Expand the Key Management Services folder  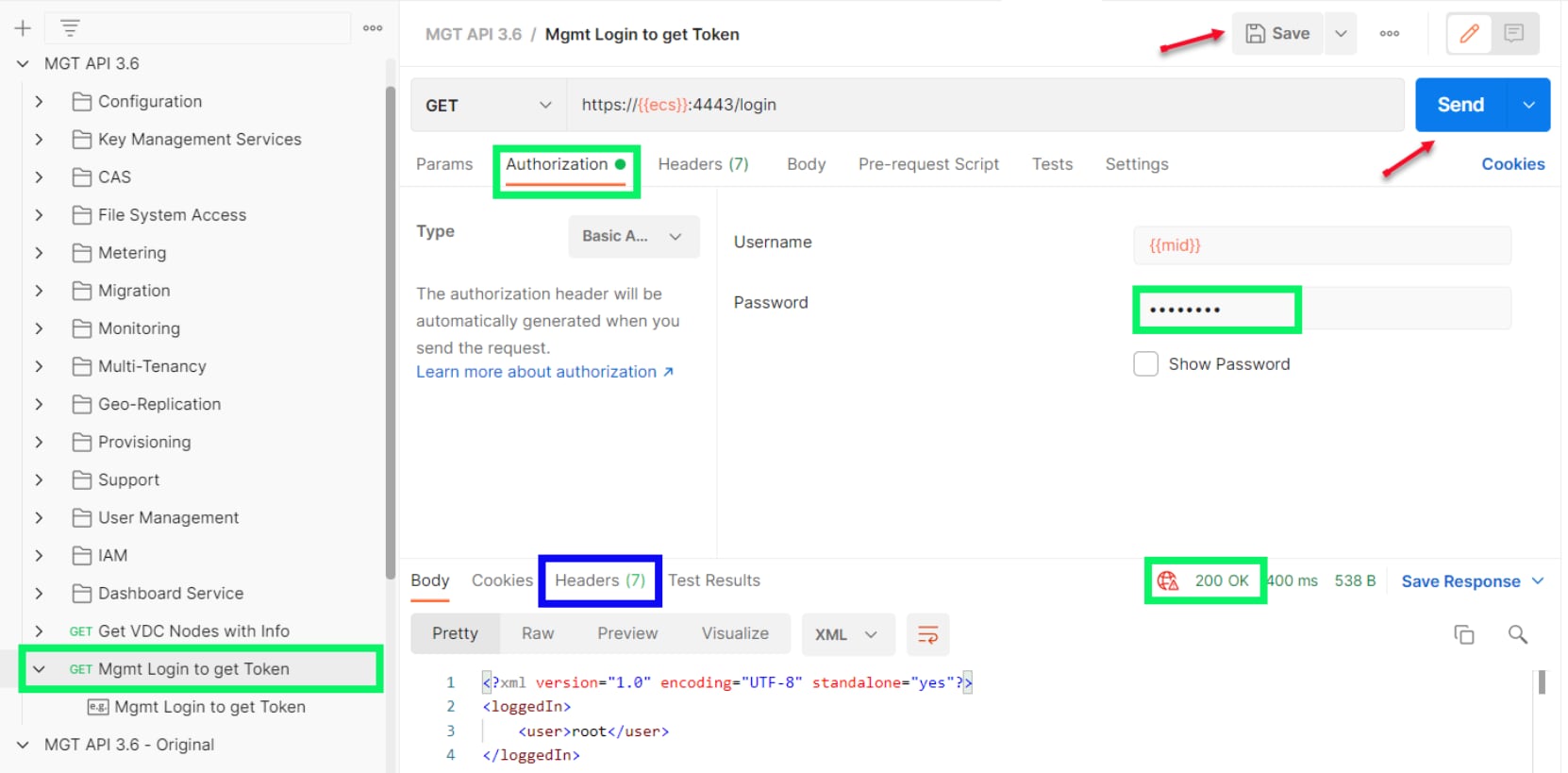click(39, 140)
